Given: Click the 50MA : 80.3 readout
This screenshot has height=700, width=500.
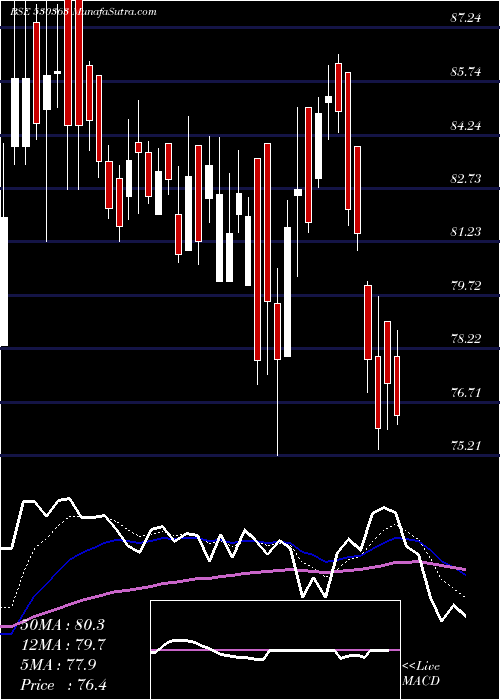Looking at the screenshot, I should (60, 625).
